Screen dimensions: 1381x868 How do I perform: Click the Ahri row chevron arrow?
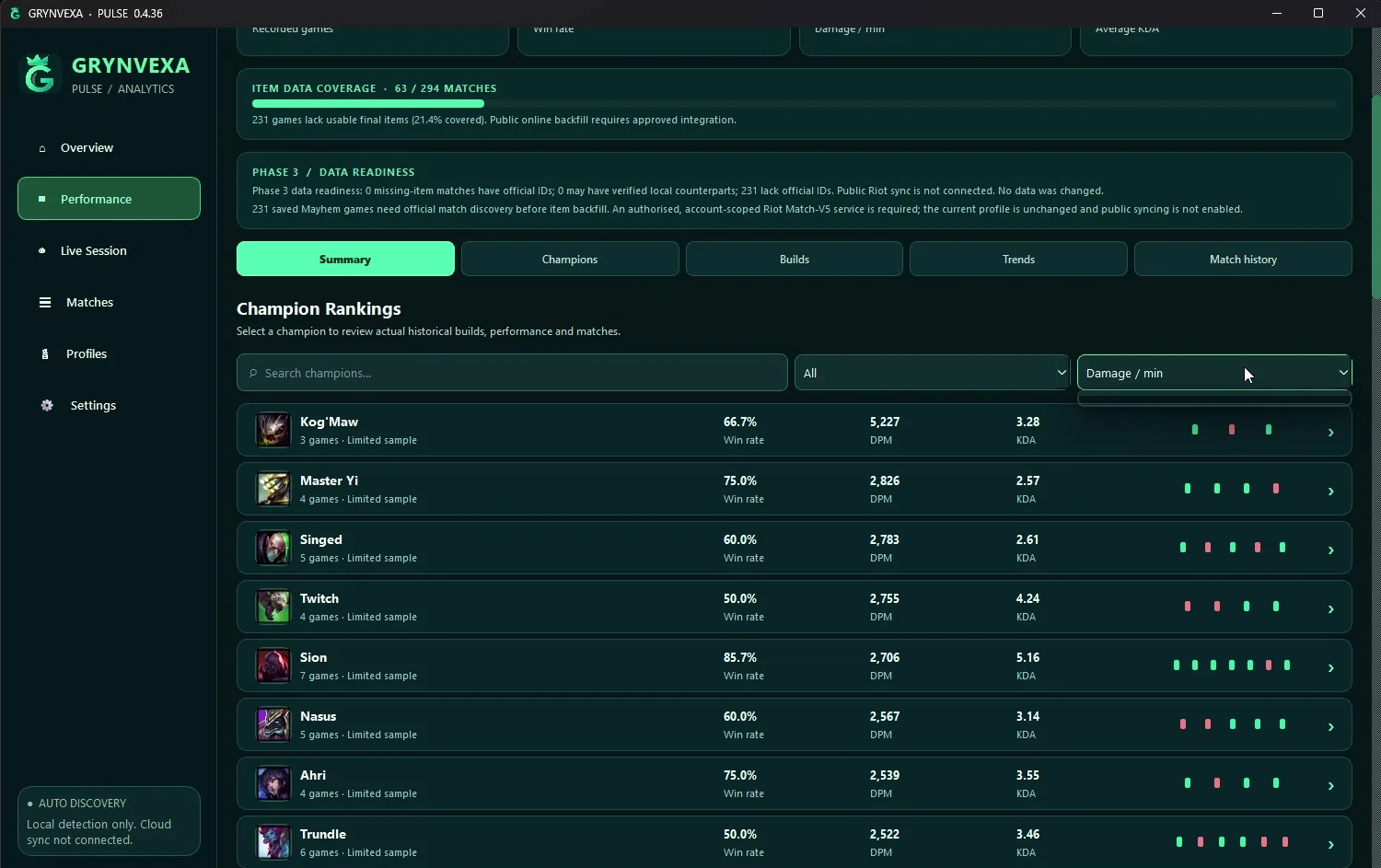point(1330,785)
